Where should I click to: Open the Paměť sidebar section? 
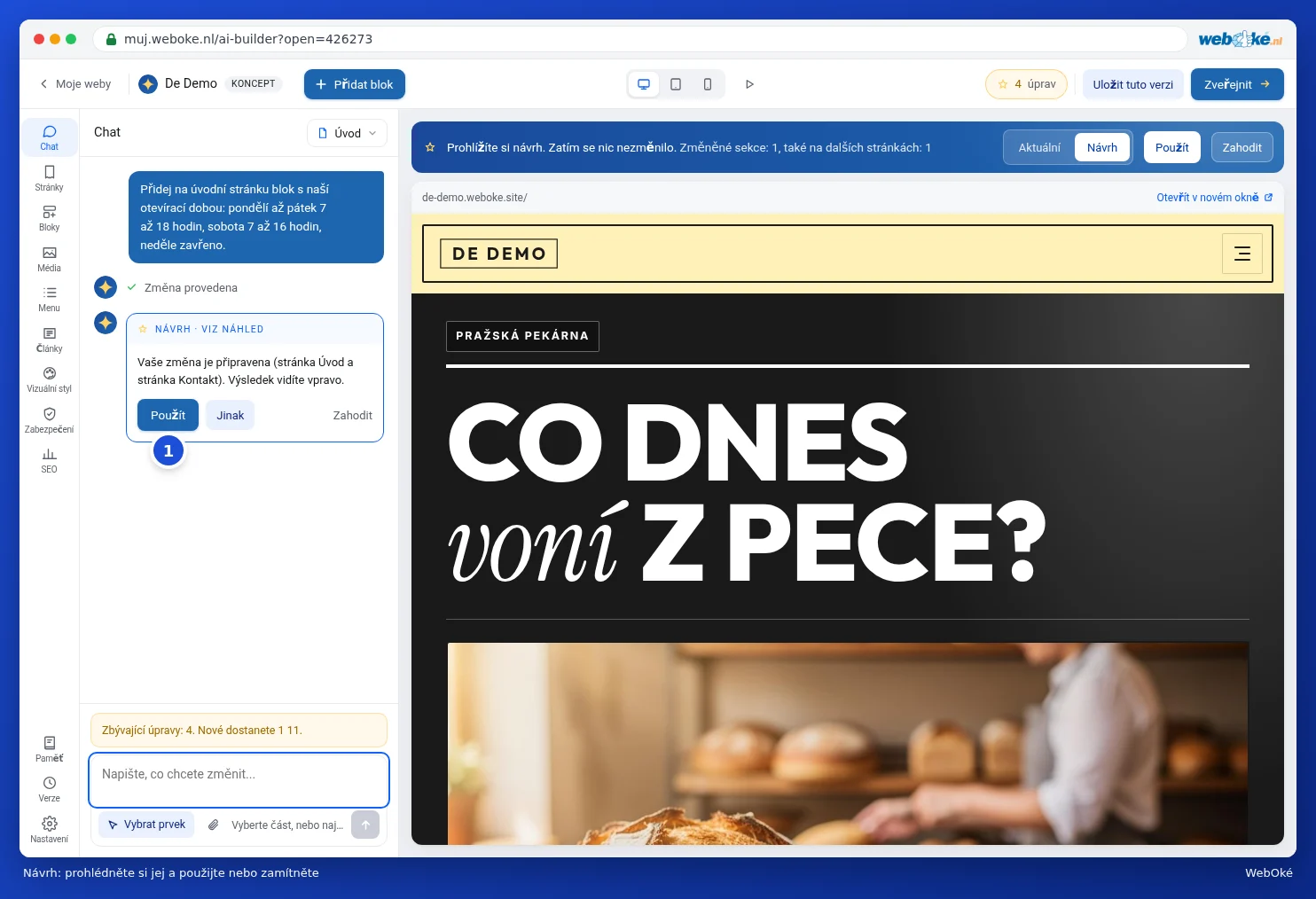(49, 749)
